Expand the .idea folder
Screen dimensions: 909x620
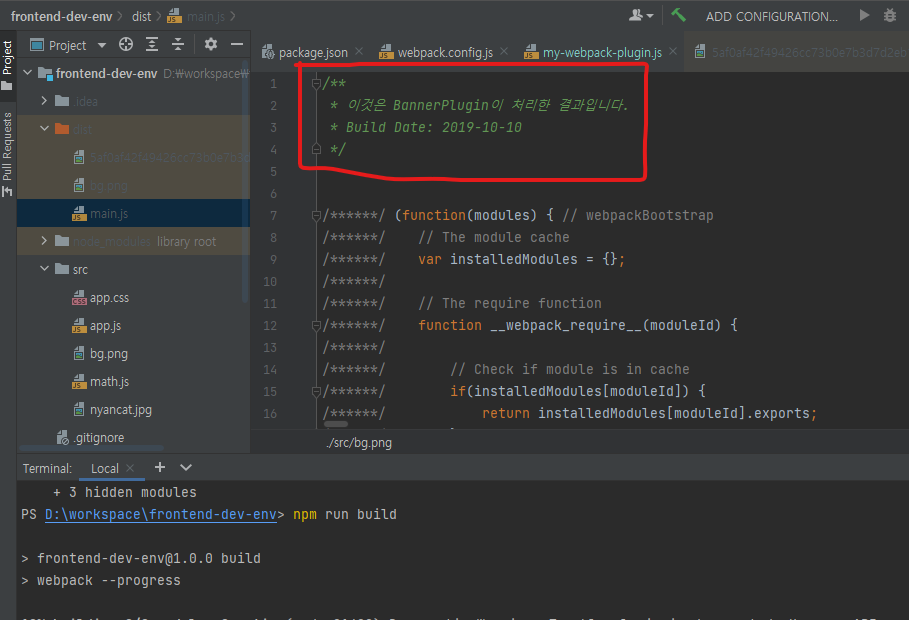(x=44, y=101)
